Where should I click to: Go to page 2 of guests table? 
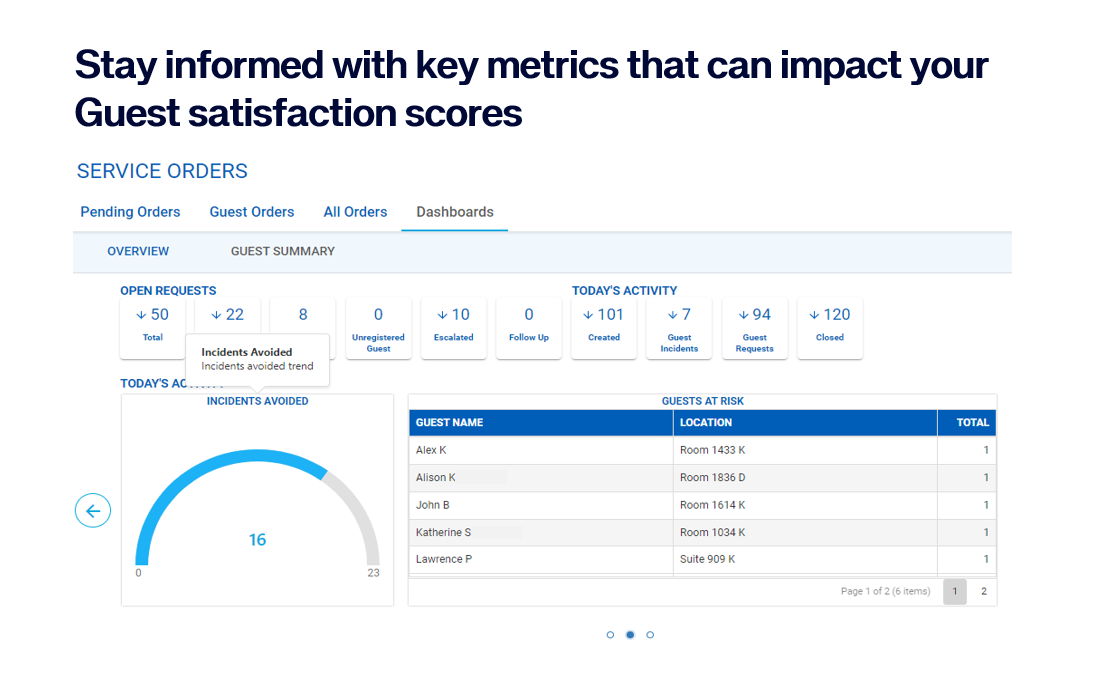(984, 591)
